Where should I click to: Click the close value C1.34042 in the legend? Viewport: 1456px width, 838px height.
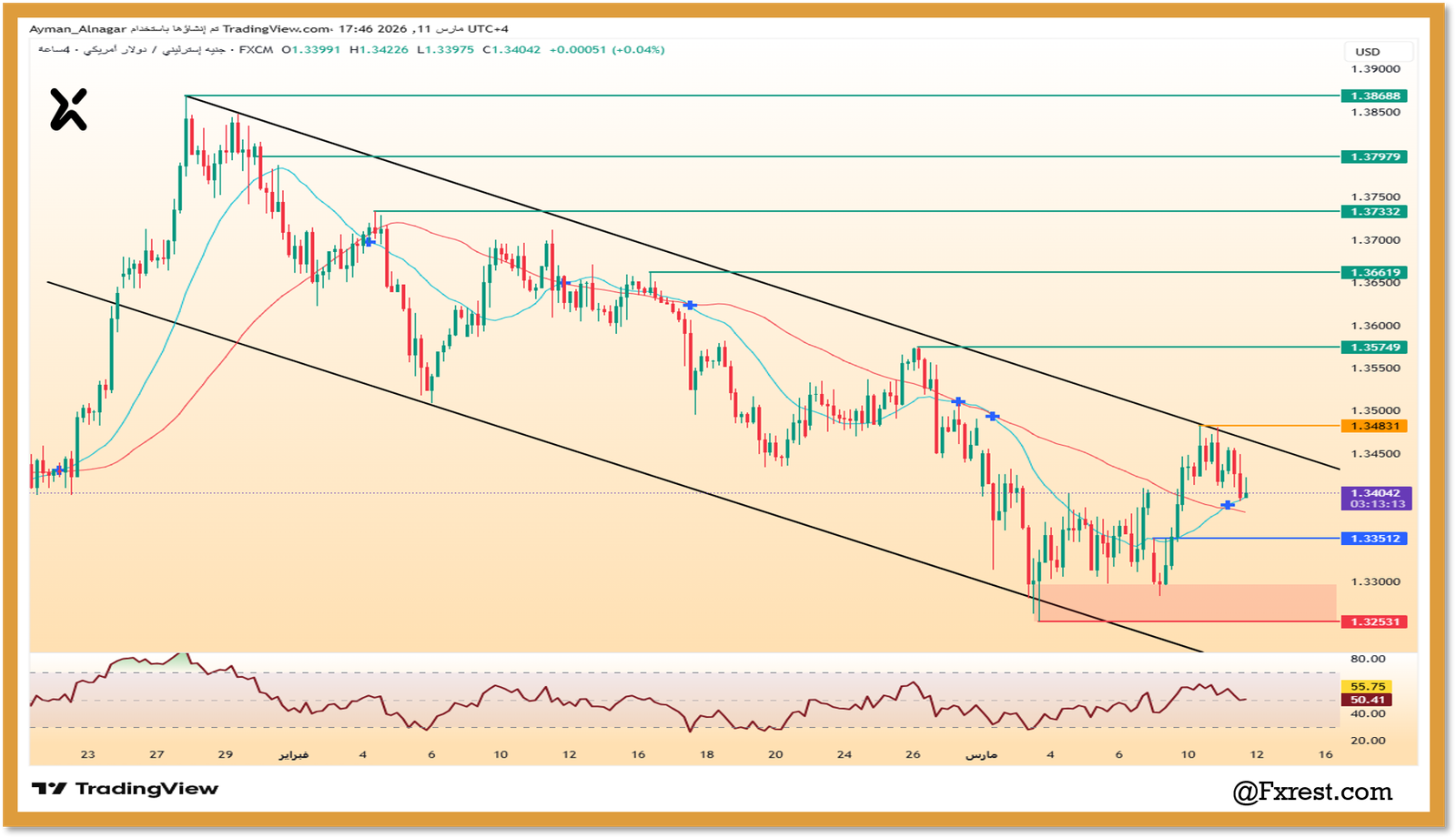514,50
